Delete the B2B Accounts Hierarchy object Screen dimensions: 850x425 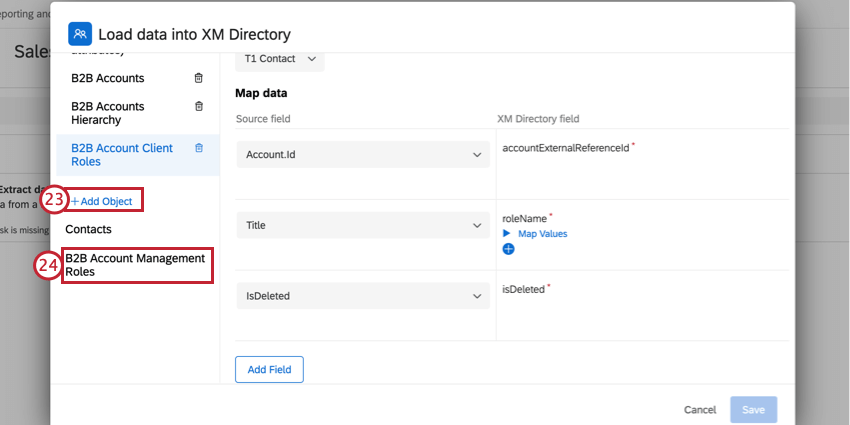(198, 106)
